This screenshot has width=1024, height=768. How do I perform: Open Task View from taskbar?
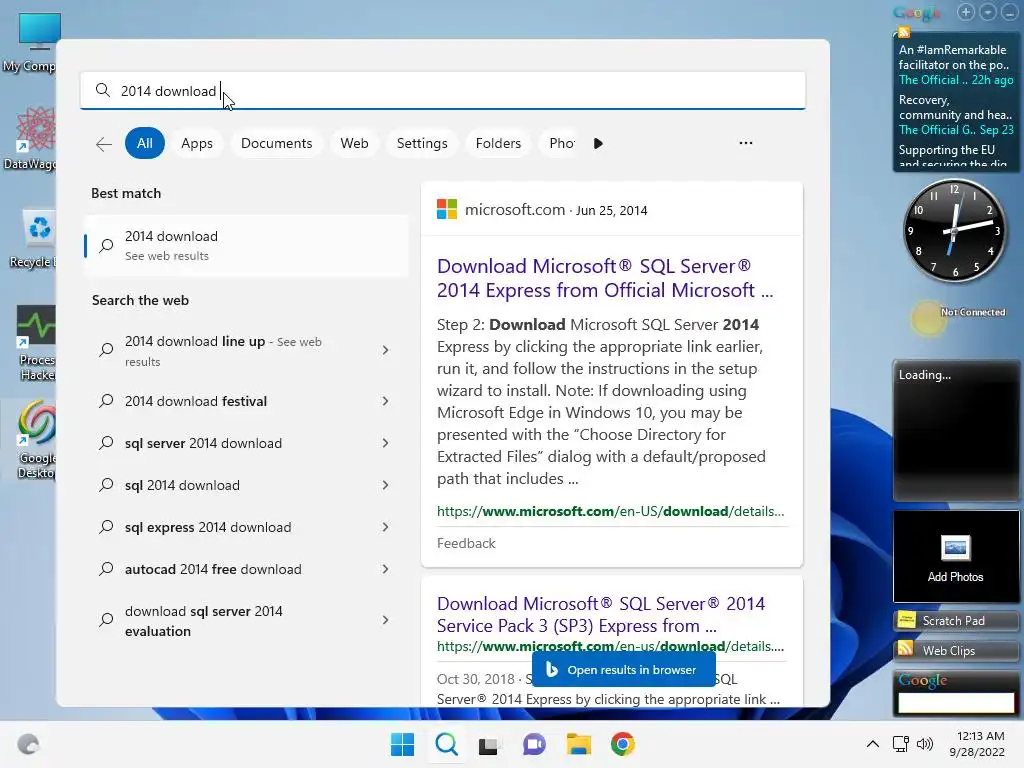point(488,745)
